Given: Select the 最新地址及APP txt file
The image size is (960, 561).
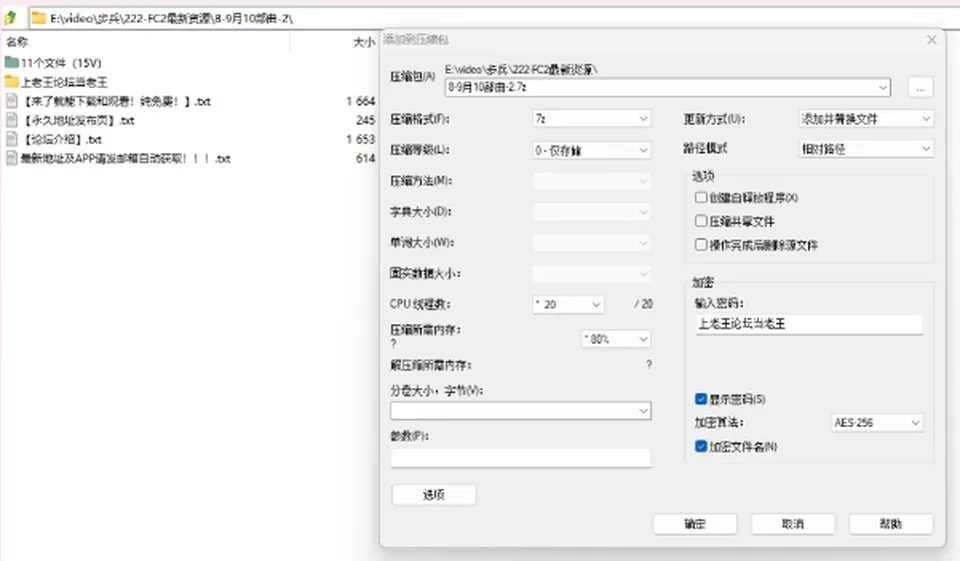Looking at the screenshot, I should click(118, 159).
